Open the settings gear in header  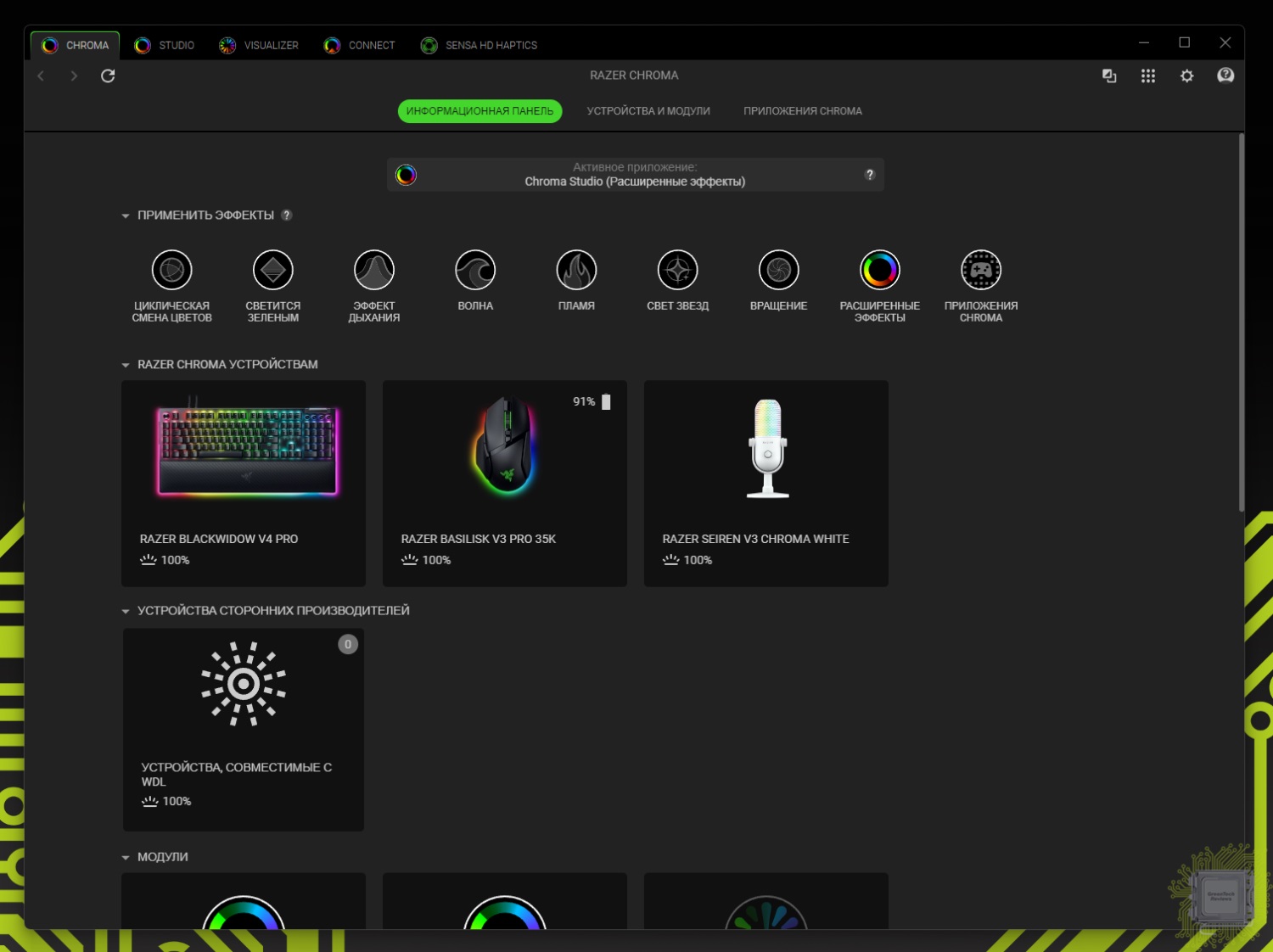coord(1186,76)
